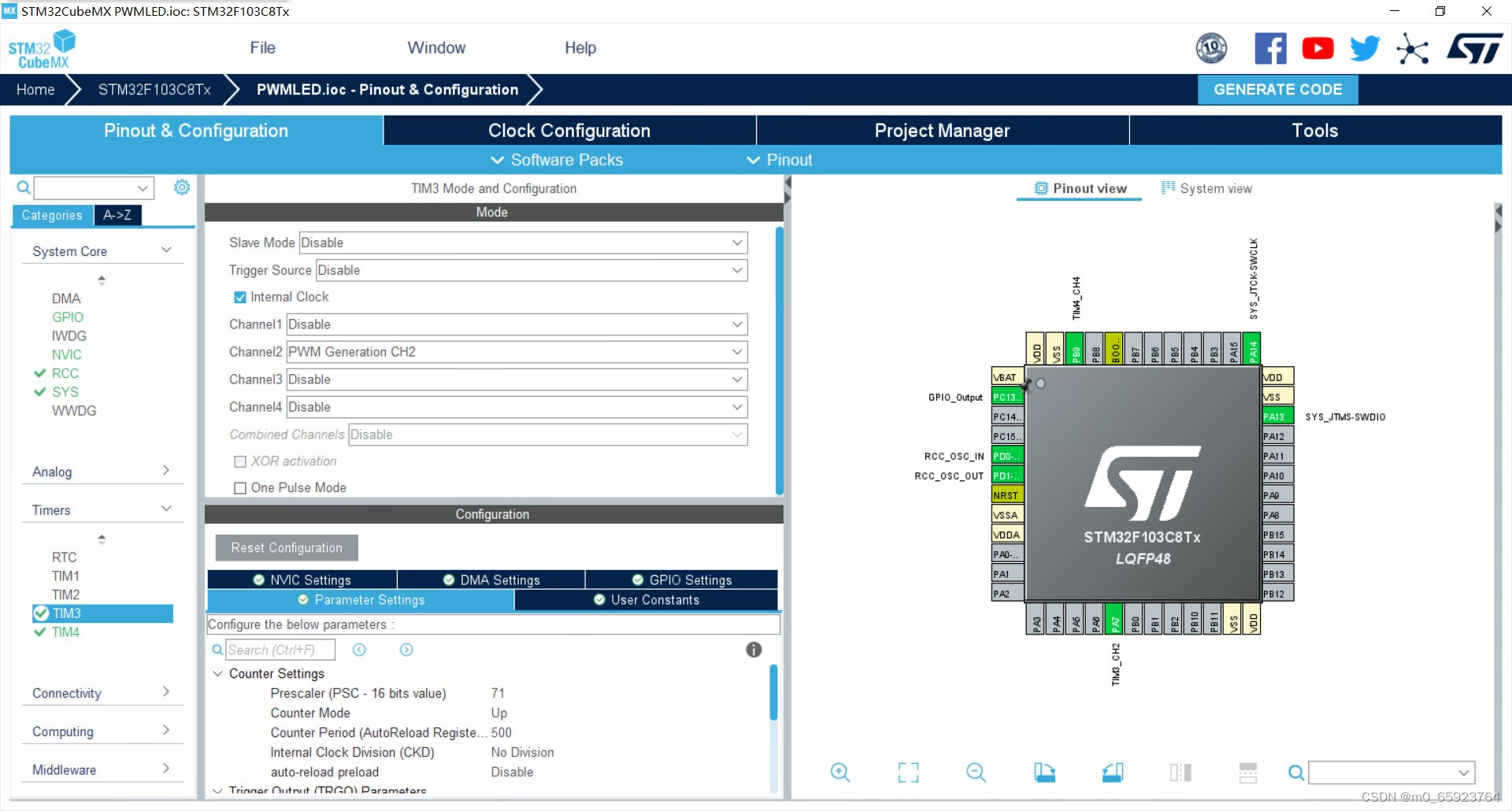Click the parameter Search (Ctrl+F) field
The image size is (1512, 811).
pos(280,650)
